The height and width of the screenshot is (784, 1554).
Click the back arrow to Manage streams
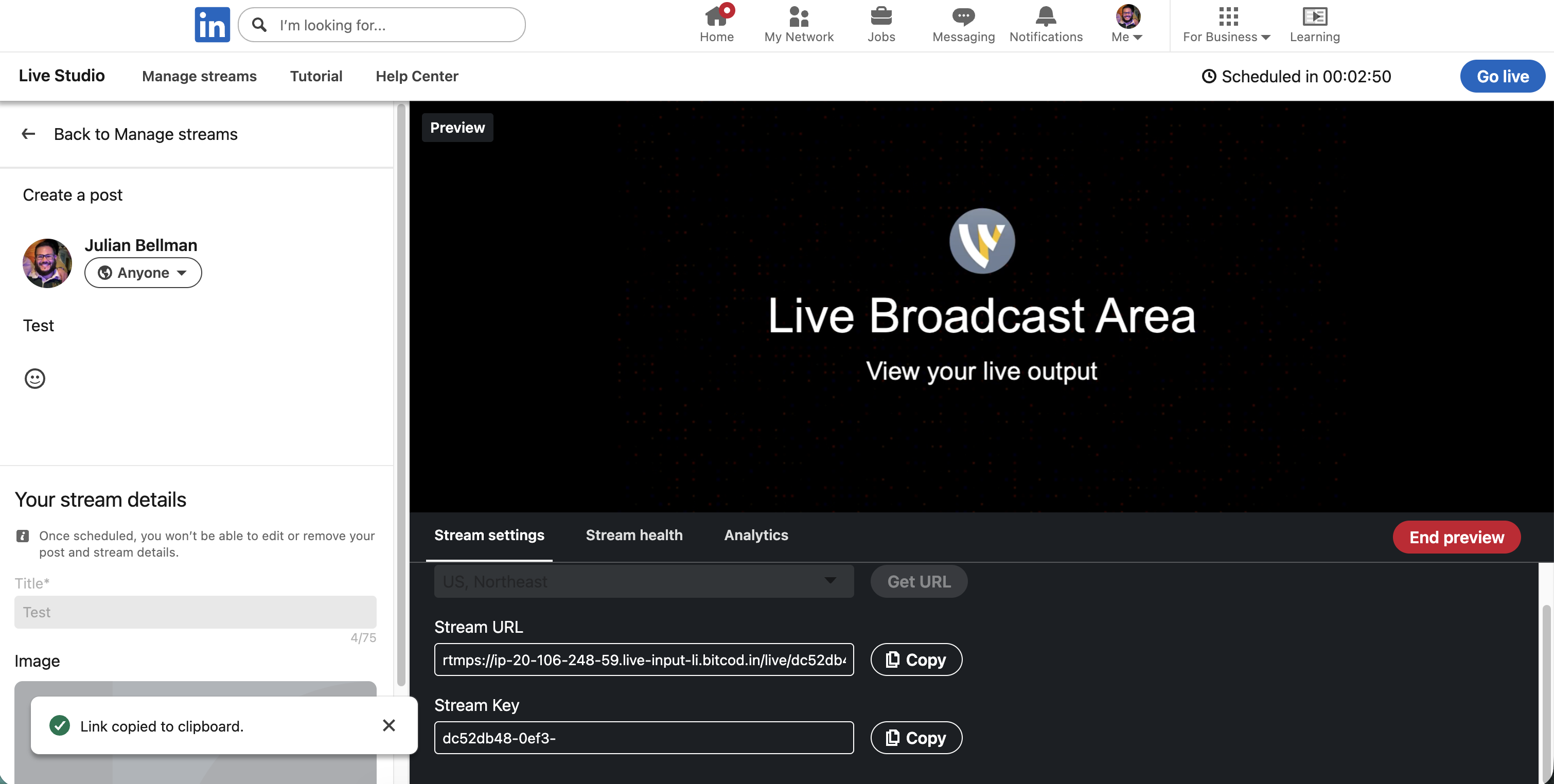(x=28, y=134)
